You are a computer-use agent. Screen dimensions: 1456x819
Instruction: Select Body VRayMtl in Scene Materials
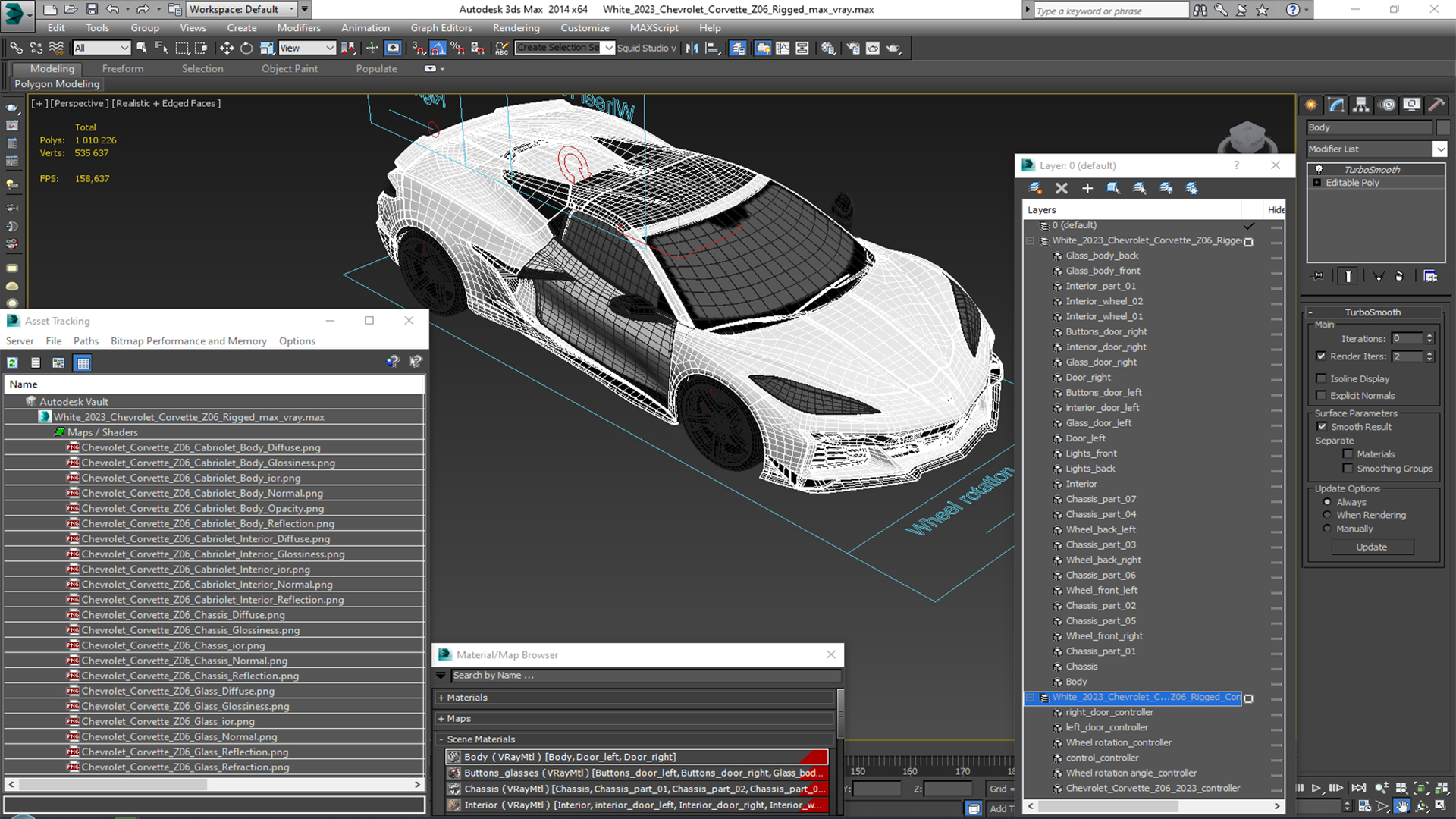(636, 757)
